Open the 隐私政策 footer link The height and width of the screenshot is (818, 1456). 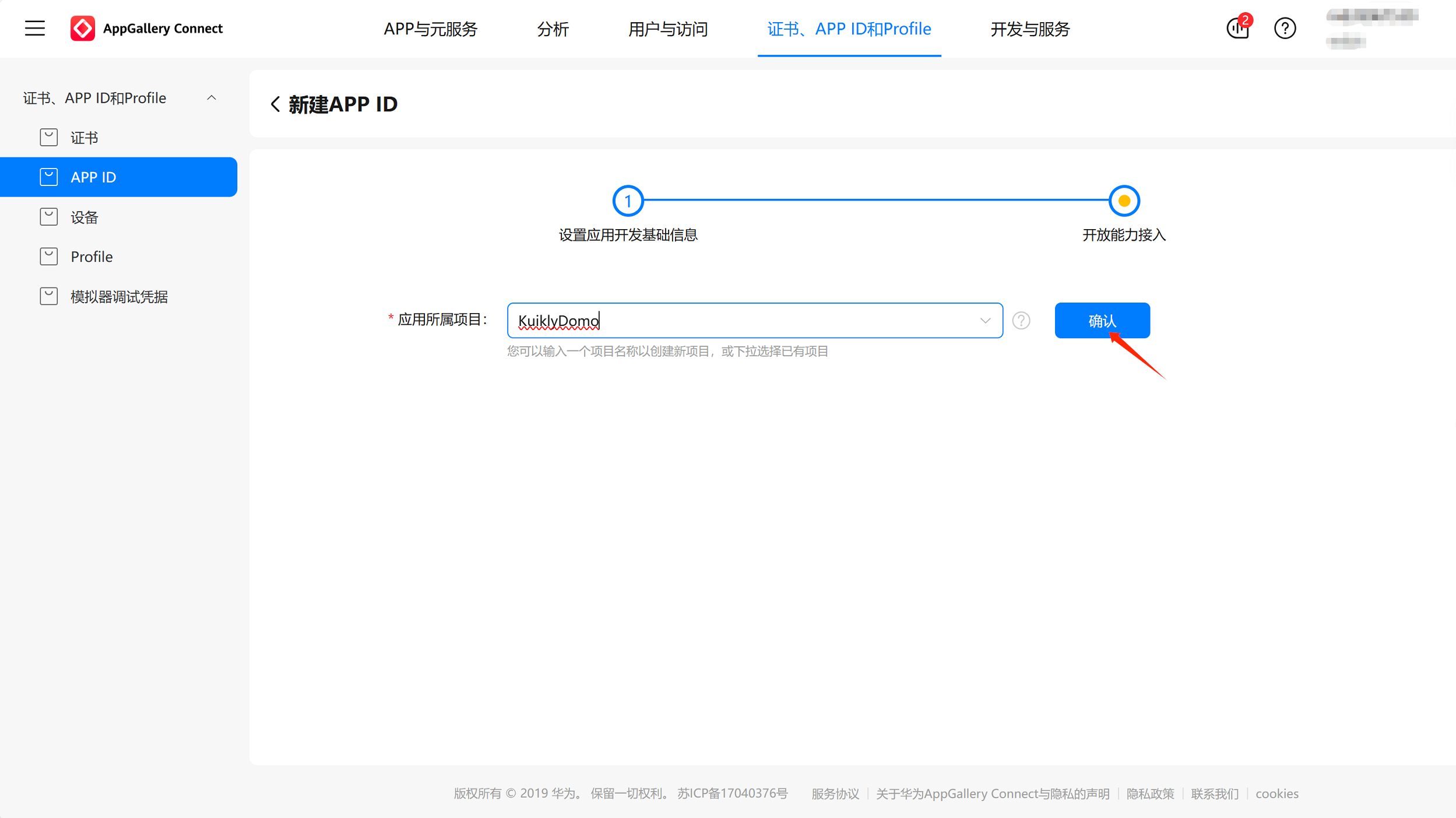click(1150, 794)
